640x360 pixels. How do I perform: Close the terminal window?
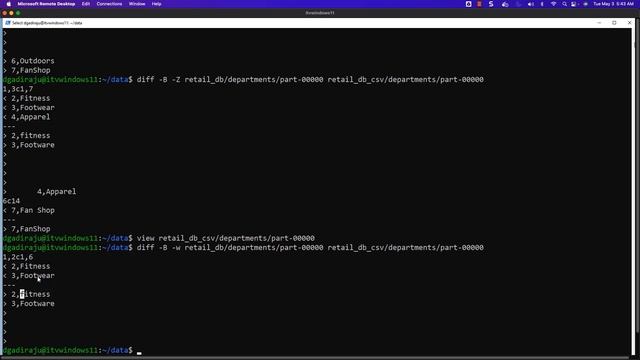point(629,23)
